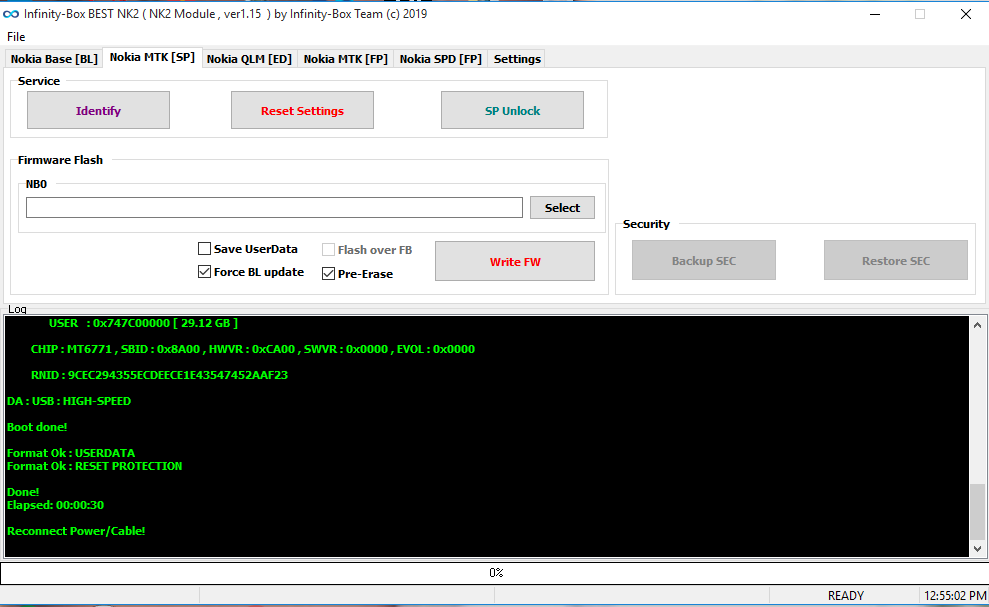The height and width of the screenshot is (607, 989).
Task: Click the log scrollbar up arrow
Action: pos(977,325)
